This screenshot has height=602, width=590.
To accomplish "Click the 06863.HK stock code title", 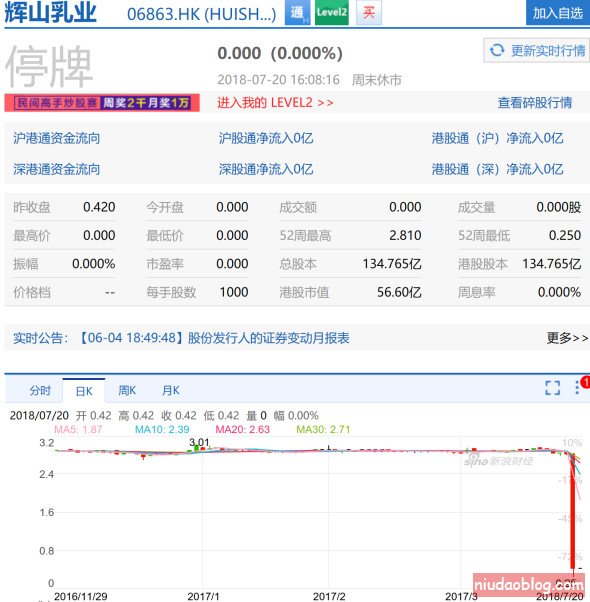I will click(202, 14).
